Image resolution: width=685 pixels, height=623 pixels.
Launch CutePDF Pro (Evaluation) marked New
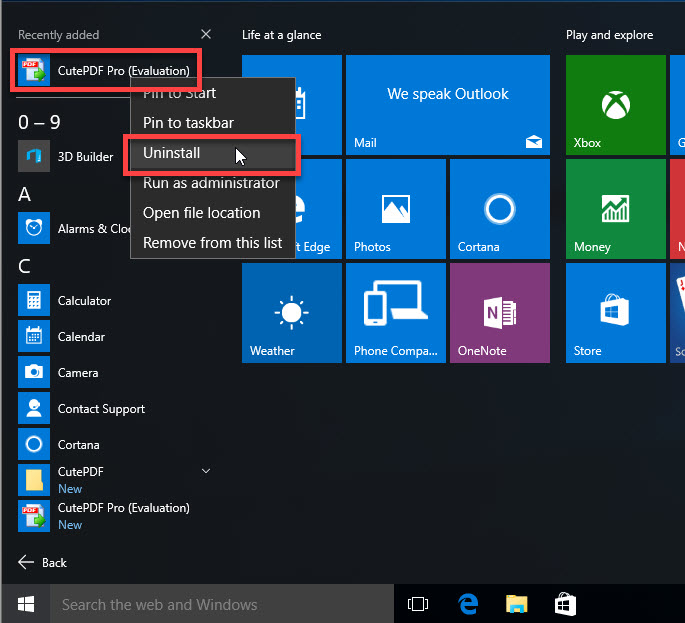click(105, 516)
